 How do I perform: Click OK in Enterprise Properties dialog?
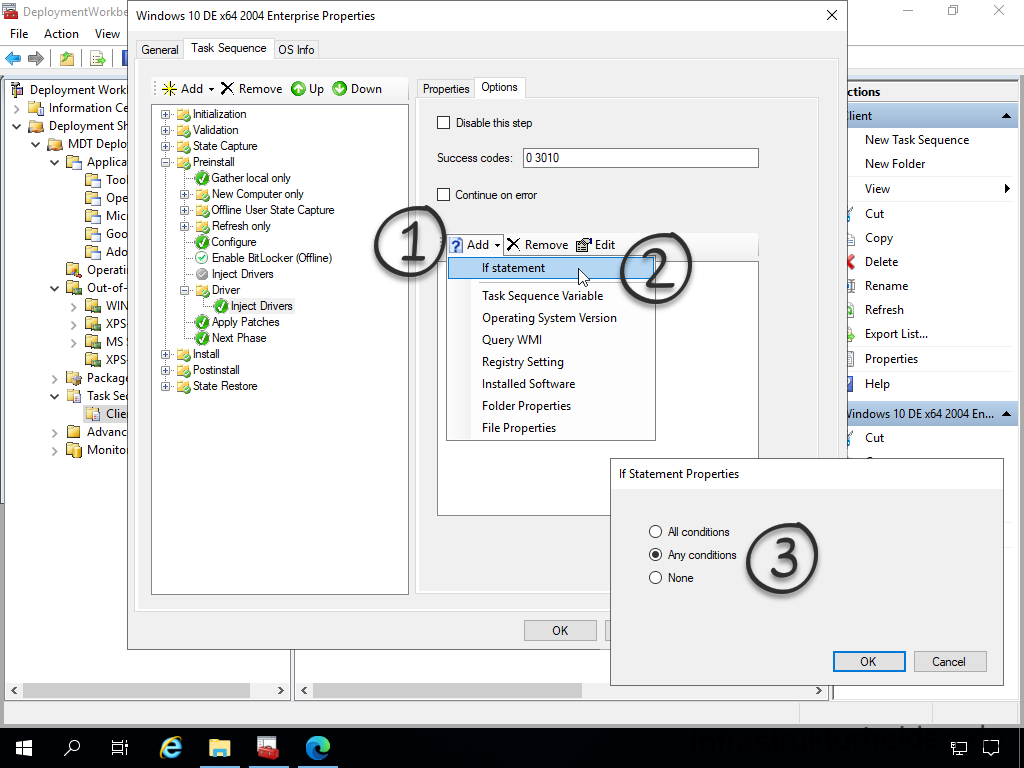pyautogui.click(x=560, y=630)
